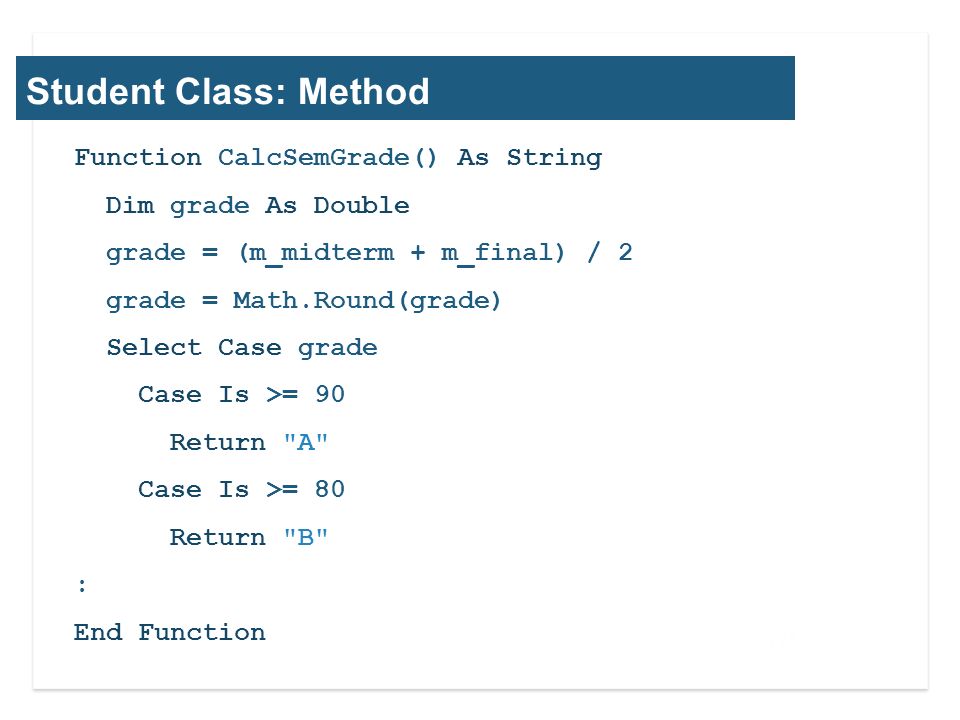Click the 'As String' return type
Screen dimensions: 960x720
(530, 158)
